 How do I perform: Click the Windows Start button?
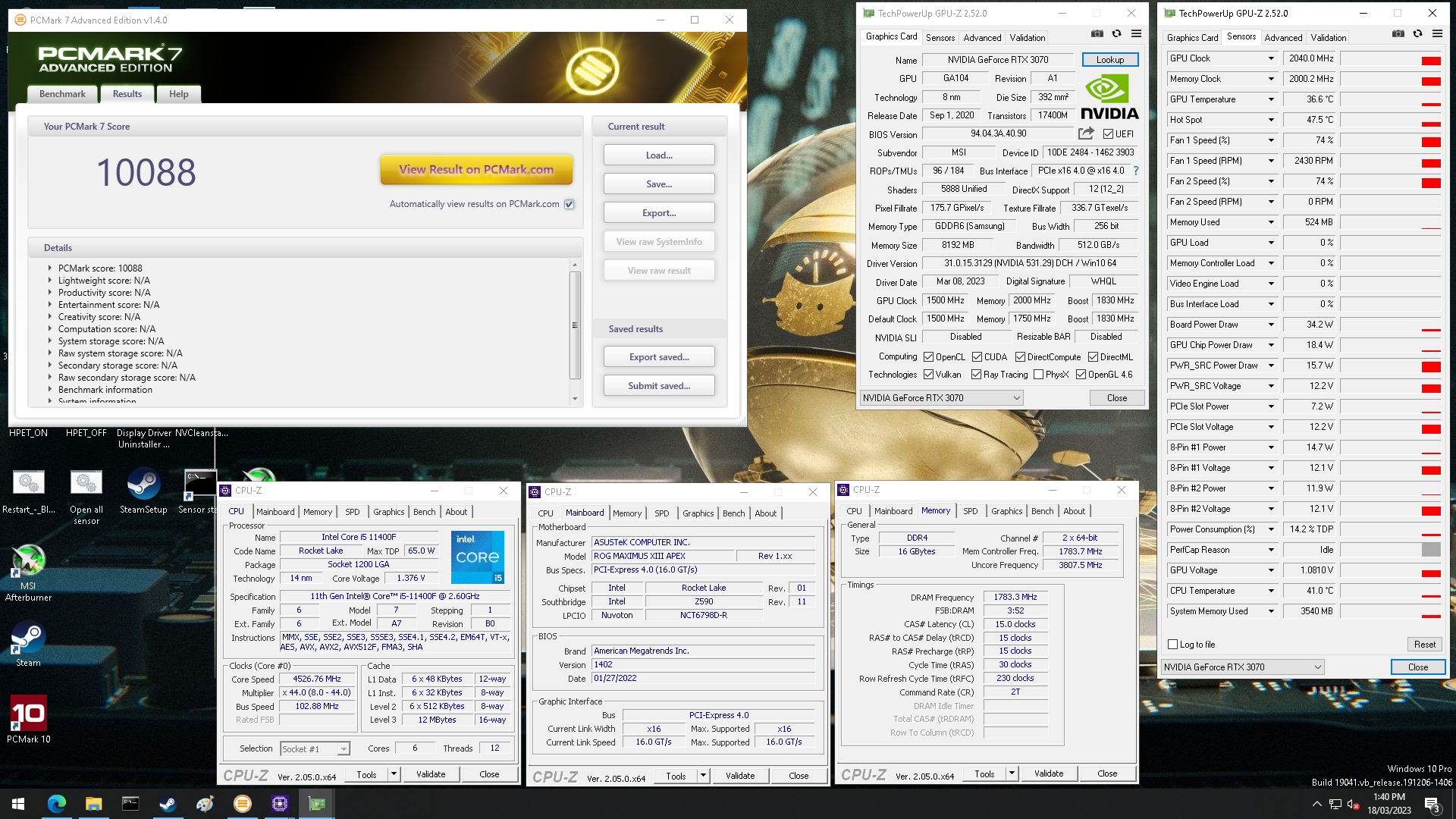pyautogui.click(x=18, y=804)
